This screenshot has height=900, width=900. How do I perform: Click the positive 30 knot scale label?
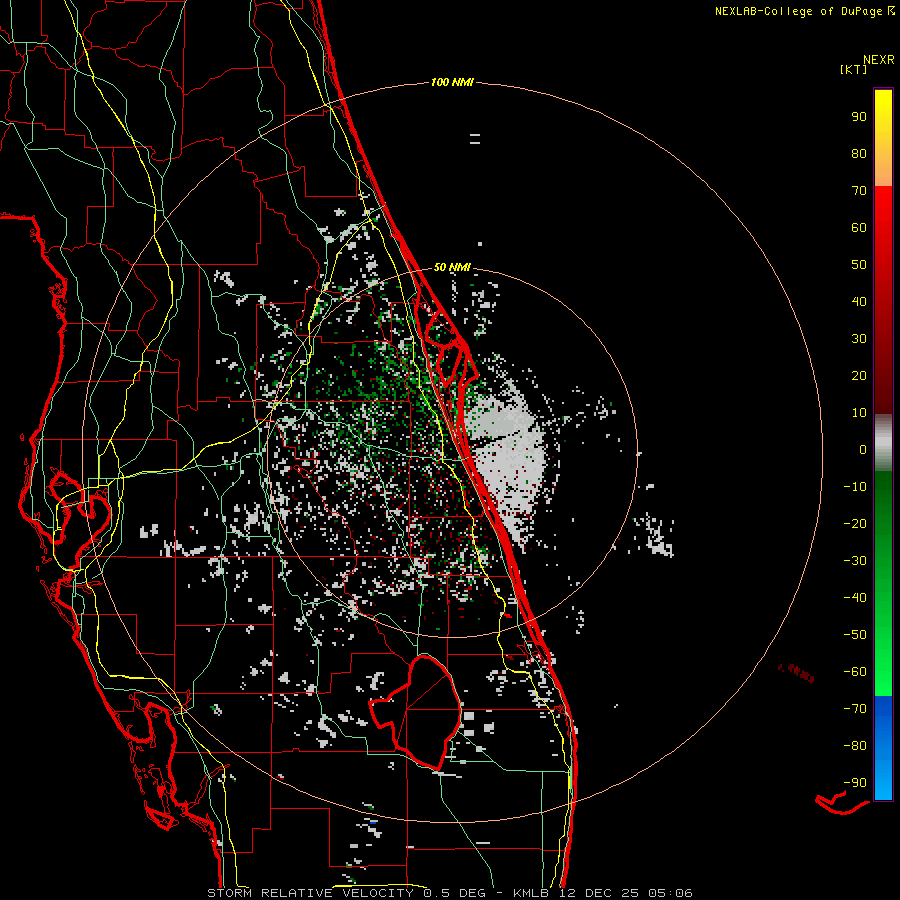859,339
